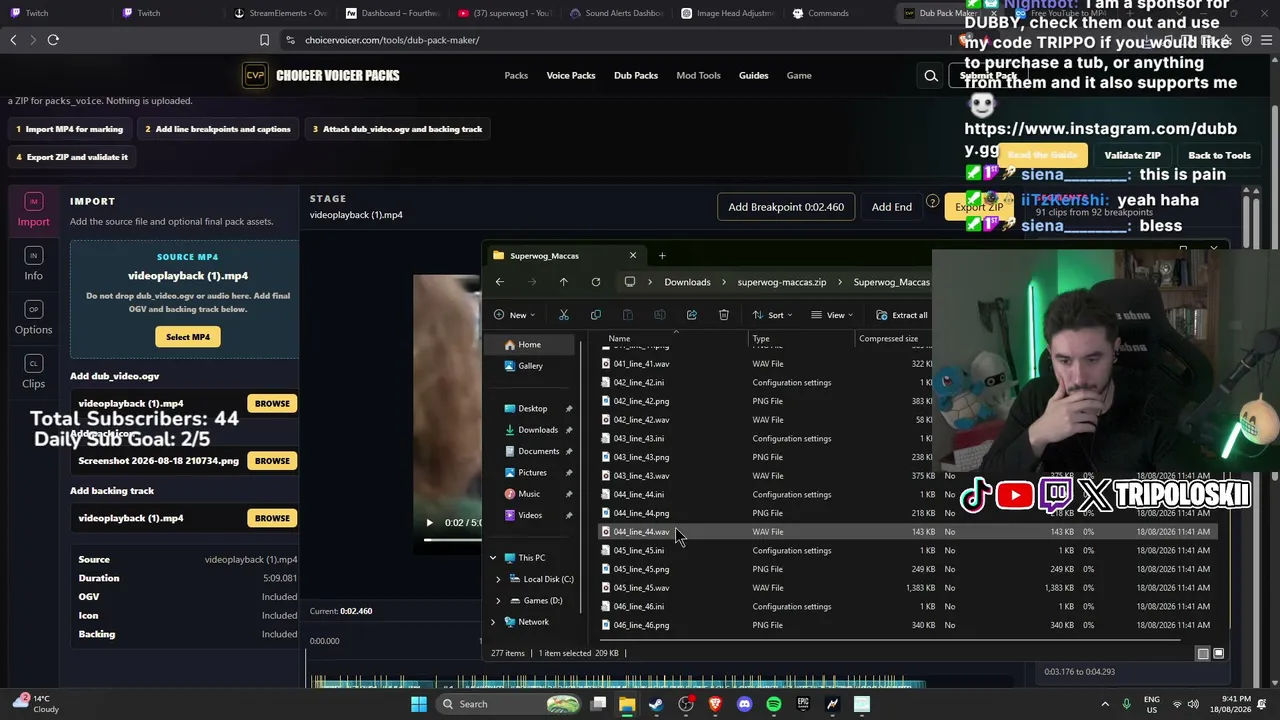Click the site search magnifier icon
The width and height of the screenshot is (1280, 720).
coord(931,76)
